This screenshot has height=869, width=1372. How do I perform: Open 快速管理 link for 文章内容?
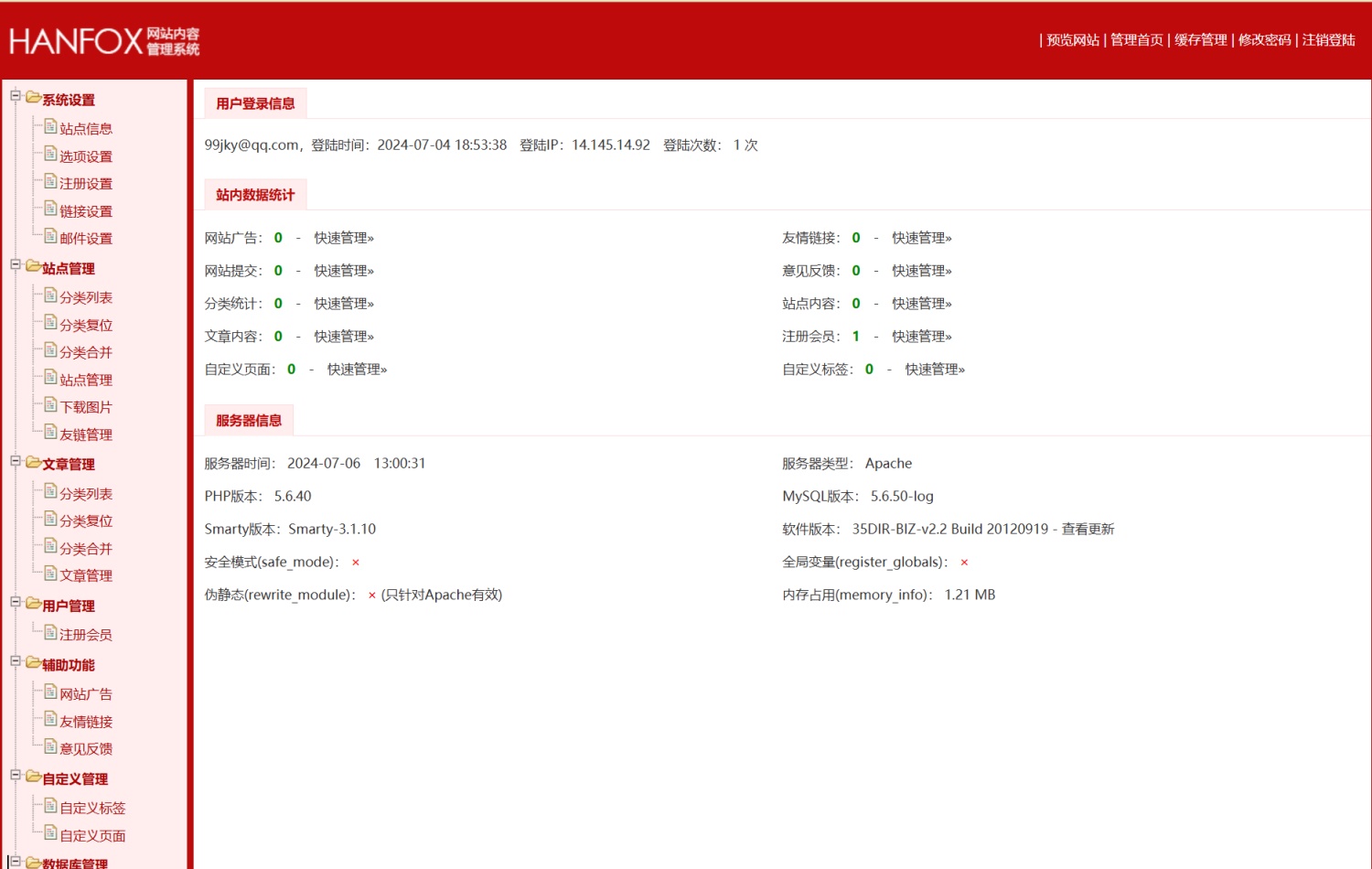pyautogui.click(x=344, y=337)
